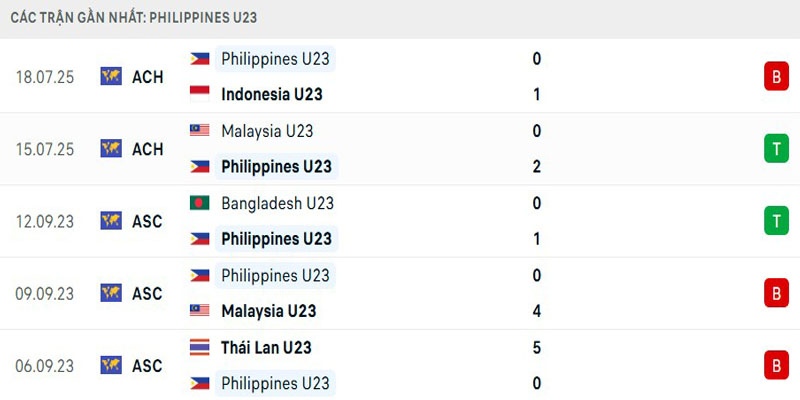Click red B badge for 09.09.23 match
This screenshot has width=800, height=400.
[776, 293]
